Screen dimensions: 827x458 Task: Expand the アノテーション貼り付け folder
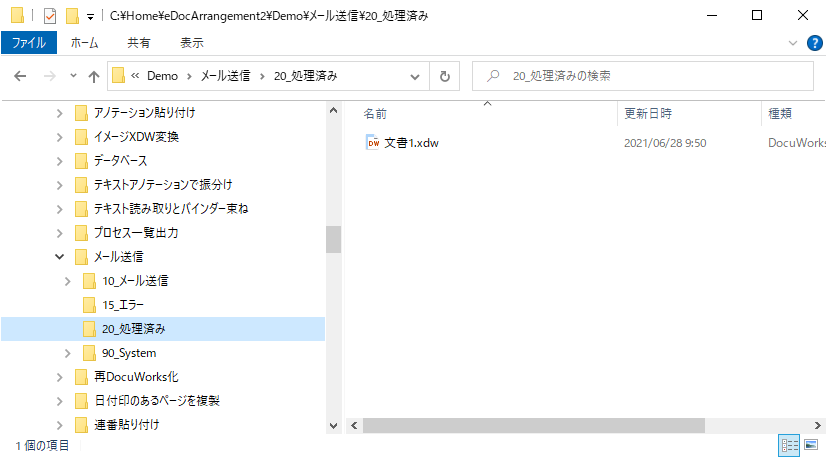coord(60,113)
